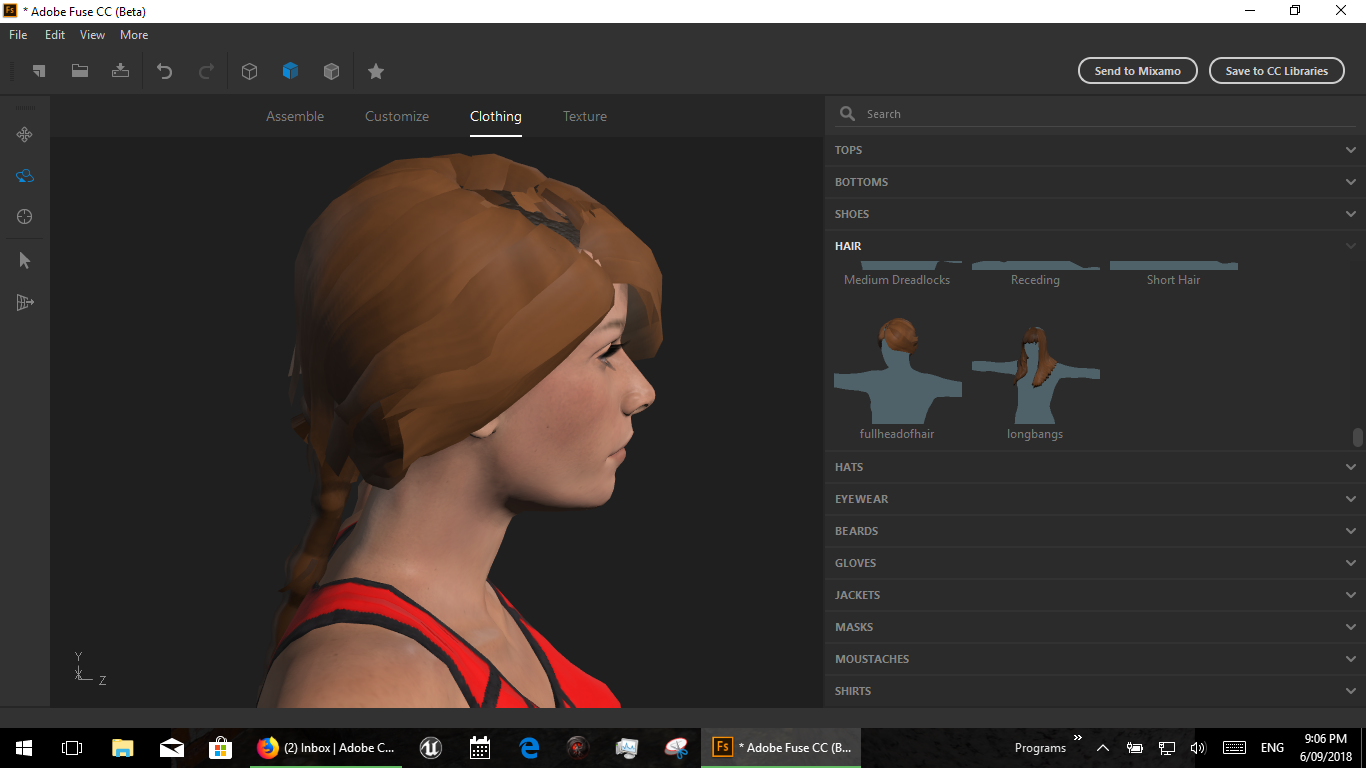
Task: Select the gray shaded cube view mode
Action: pos(332,71)
